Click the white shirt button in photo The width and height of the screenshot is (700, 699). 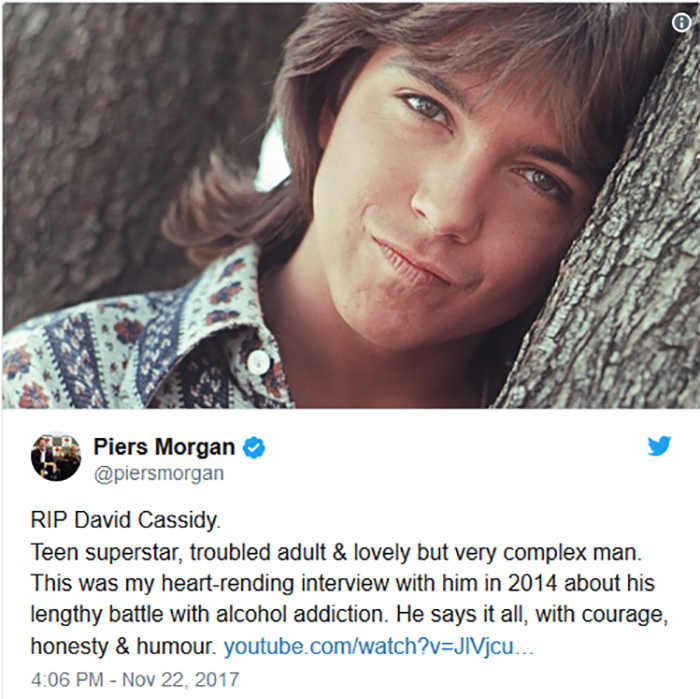point(258,361)
